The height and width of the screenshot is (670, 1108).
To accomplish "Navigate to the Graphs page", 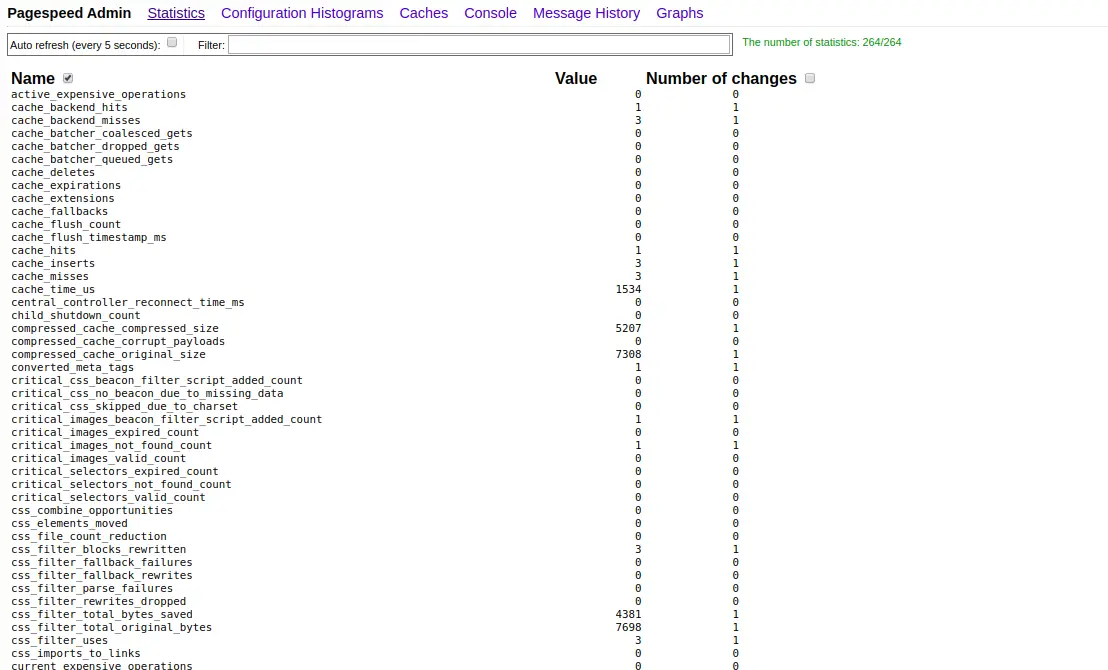I will click(679, 13).
